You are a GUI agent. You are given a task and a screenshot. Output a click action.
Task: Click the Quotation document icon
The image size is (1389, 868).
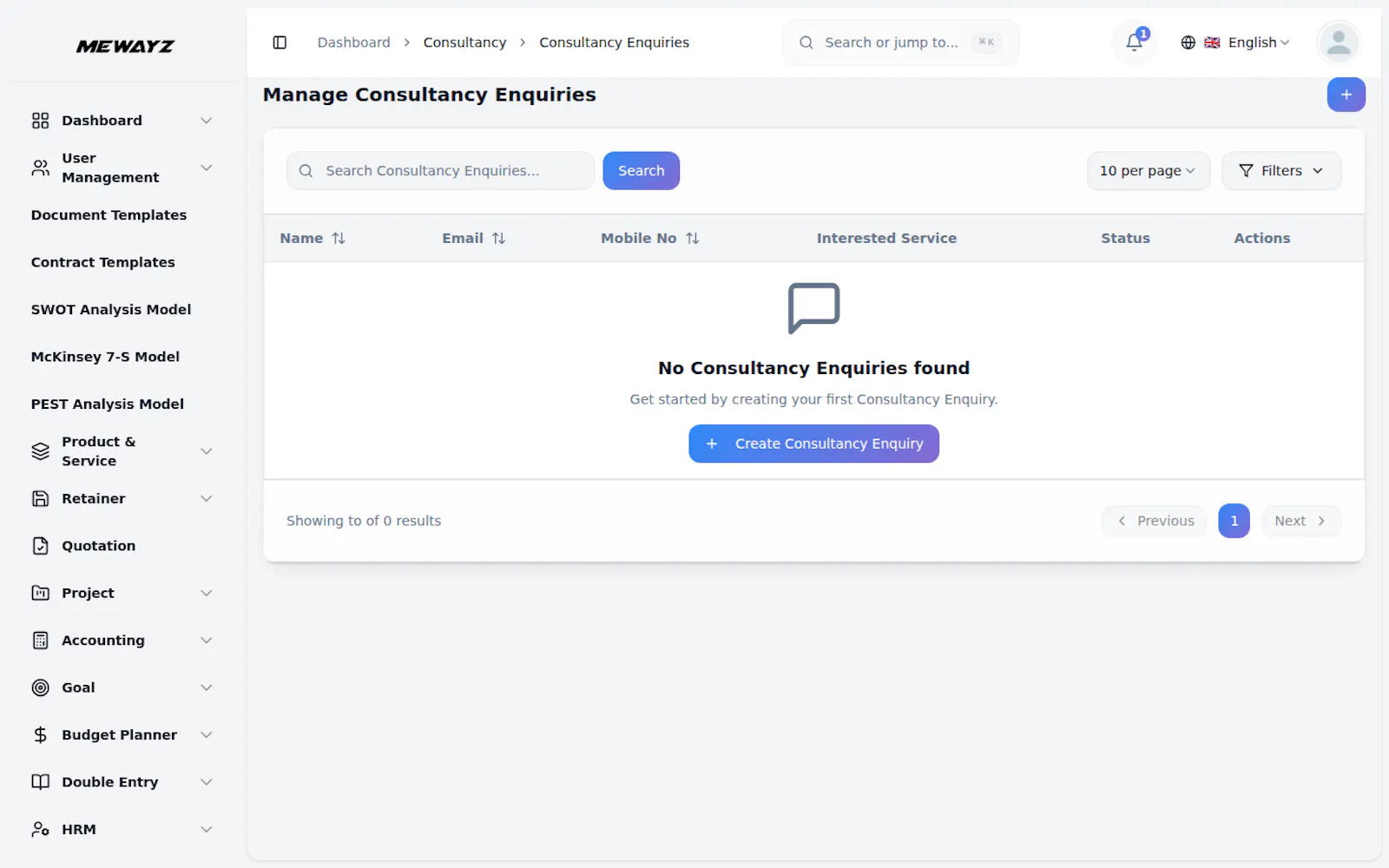pyautogui.click(x=41, y=546)
